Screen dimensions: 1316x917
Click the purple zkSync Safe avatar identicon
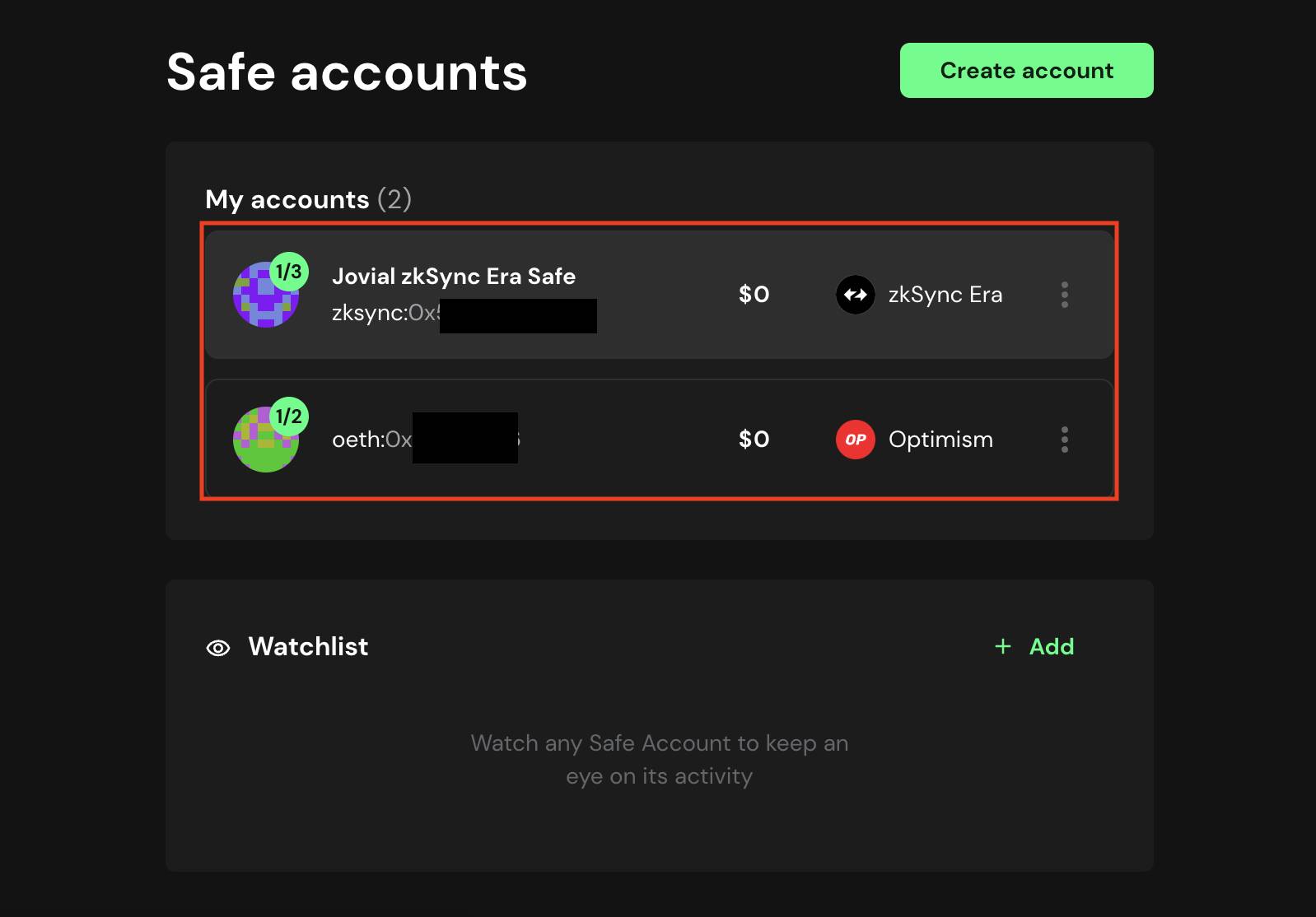265,295
